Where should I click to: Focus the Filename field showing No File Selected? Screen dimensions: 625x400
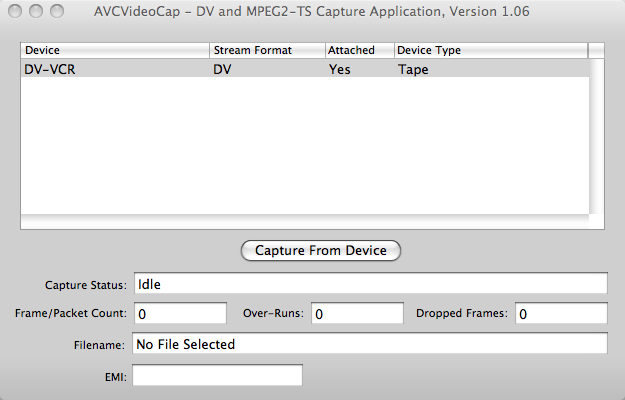pos(370,343)
